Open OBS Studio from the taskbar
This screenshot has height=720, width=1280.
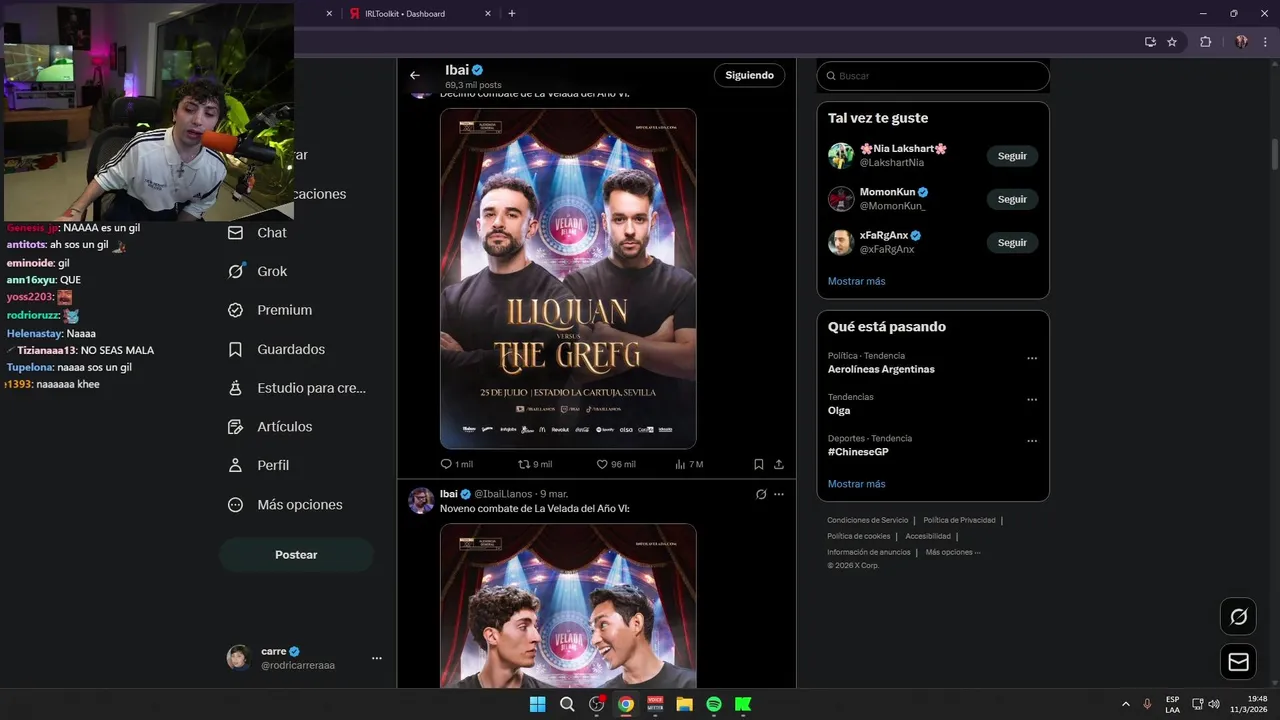(x=597, y=704)
